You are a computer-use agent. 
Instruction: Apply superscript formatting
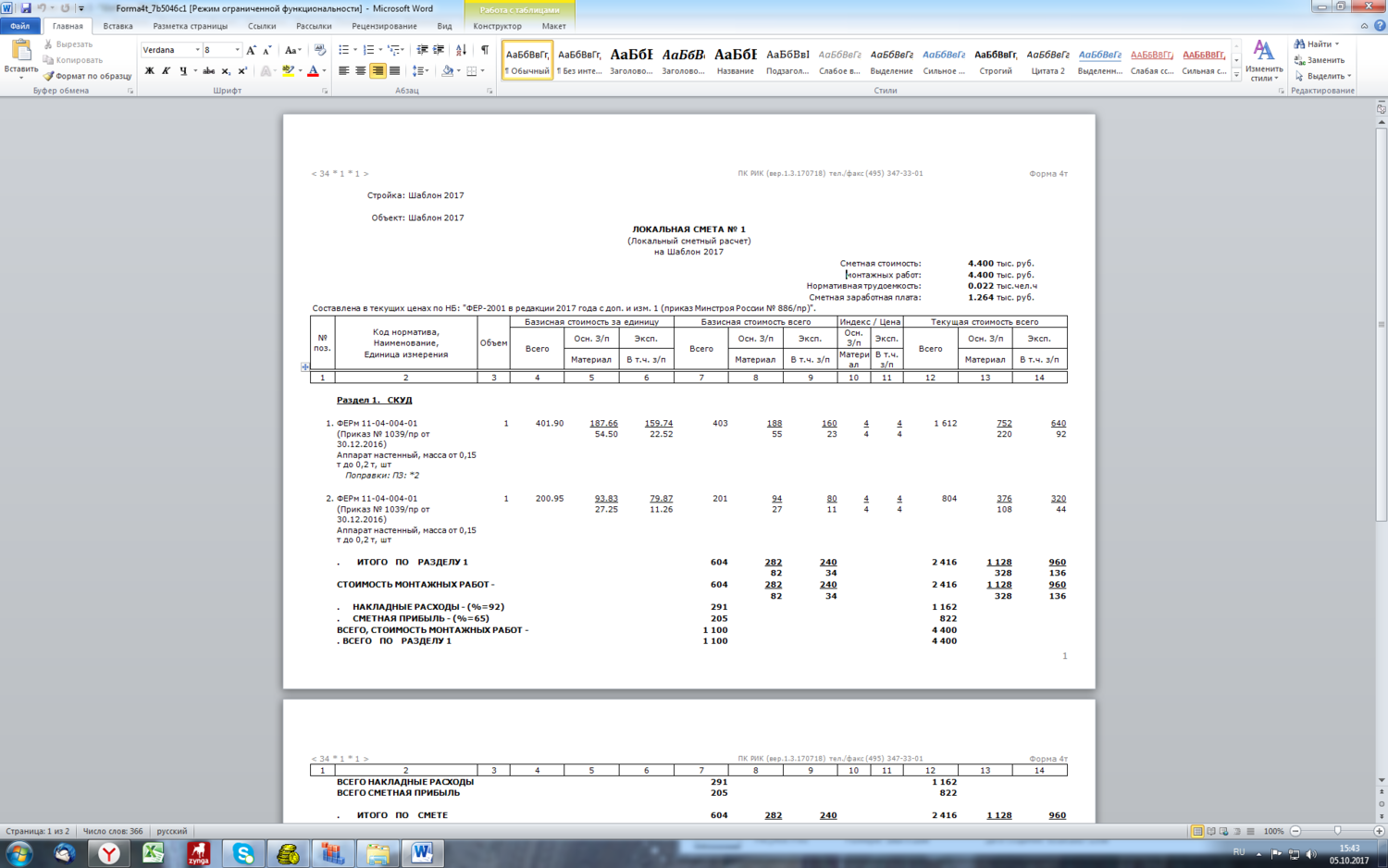pyautogui.click(x=242, y=71)
